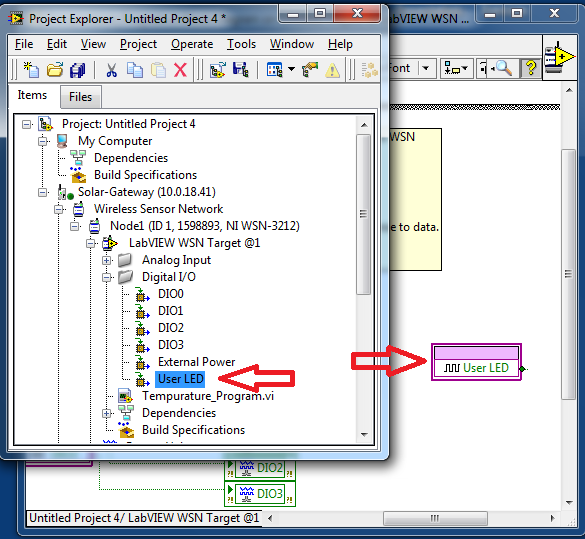The image size is (585, 539).
Task: Expand Dependencies under WSN Target
Action: [x=107, y=413]
